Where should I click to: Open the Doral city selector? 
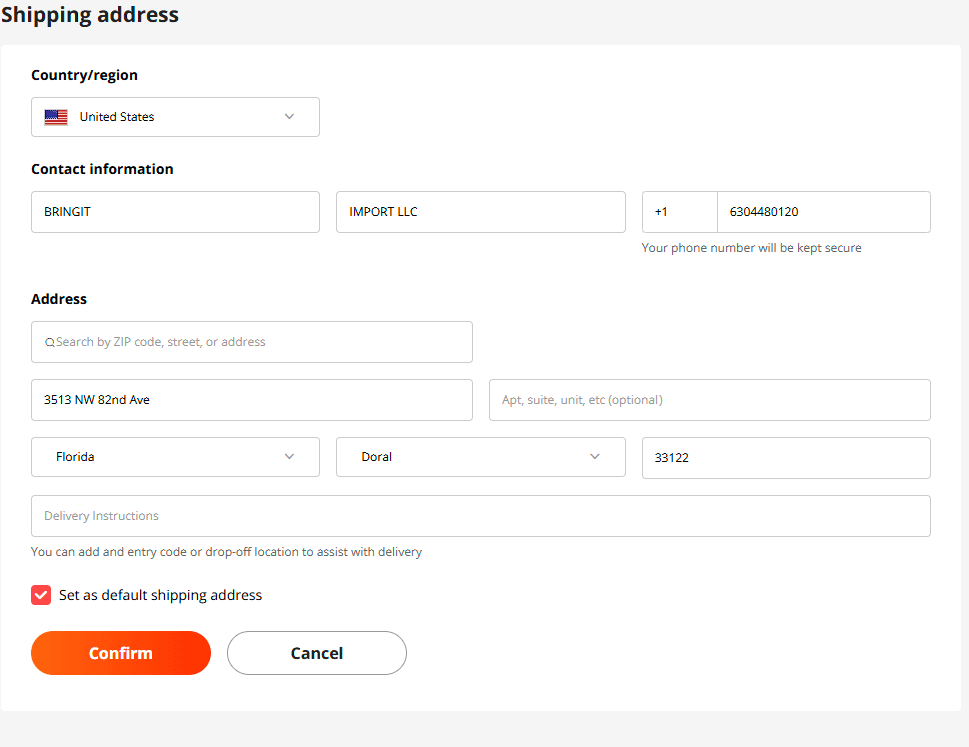click(x=481, y=457)
